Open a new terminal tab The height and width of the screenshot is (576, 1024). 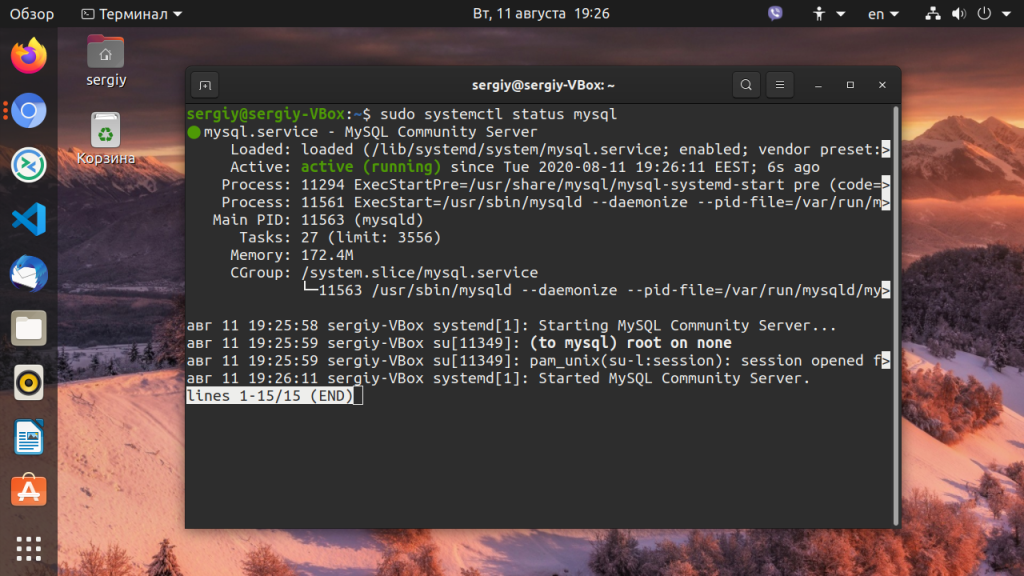204,86
